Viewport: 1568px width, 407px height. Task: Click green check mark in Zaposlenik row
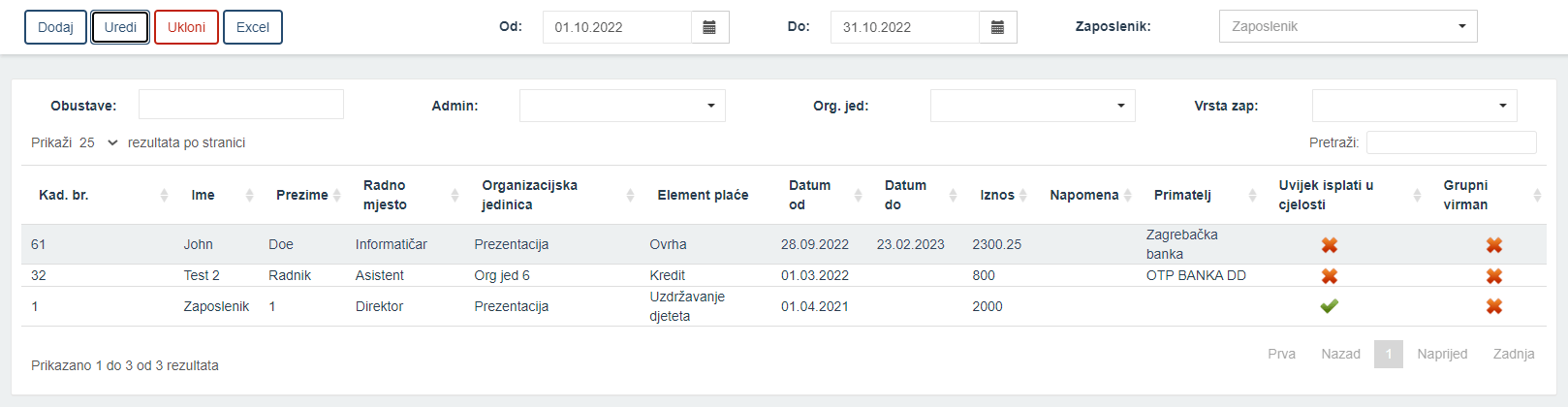(x=1330, y=306)
